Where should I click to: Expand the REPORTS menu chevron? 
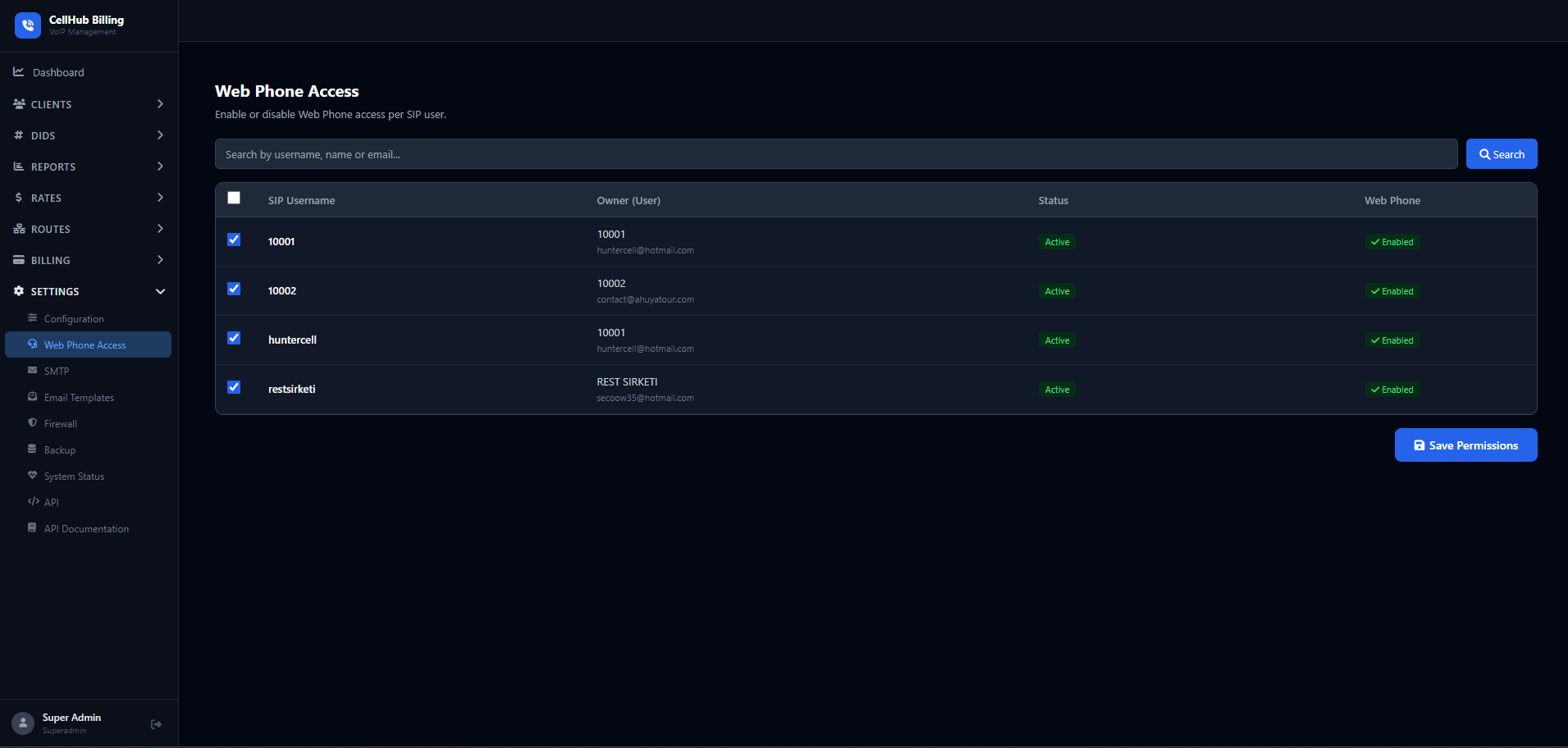(x=160, y=166)
